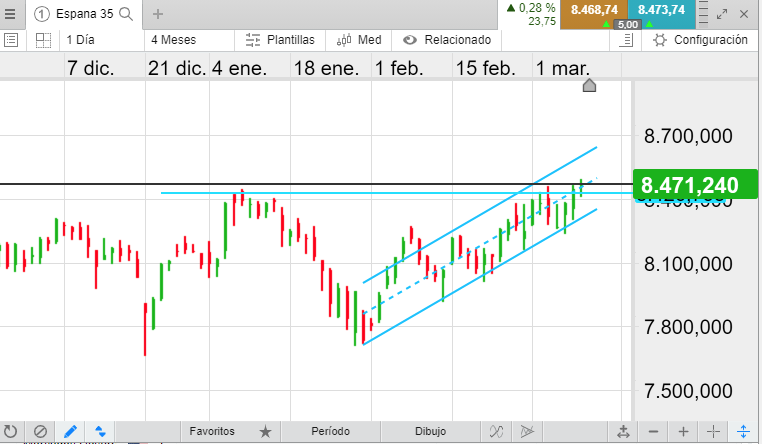Click the 8.100,000 price axis label

click(688, 264)
